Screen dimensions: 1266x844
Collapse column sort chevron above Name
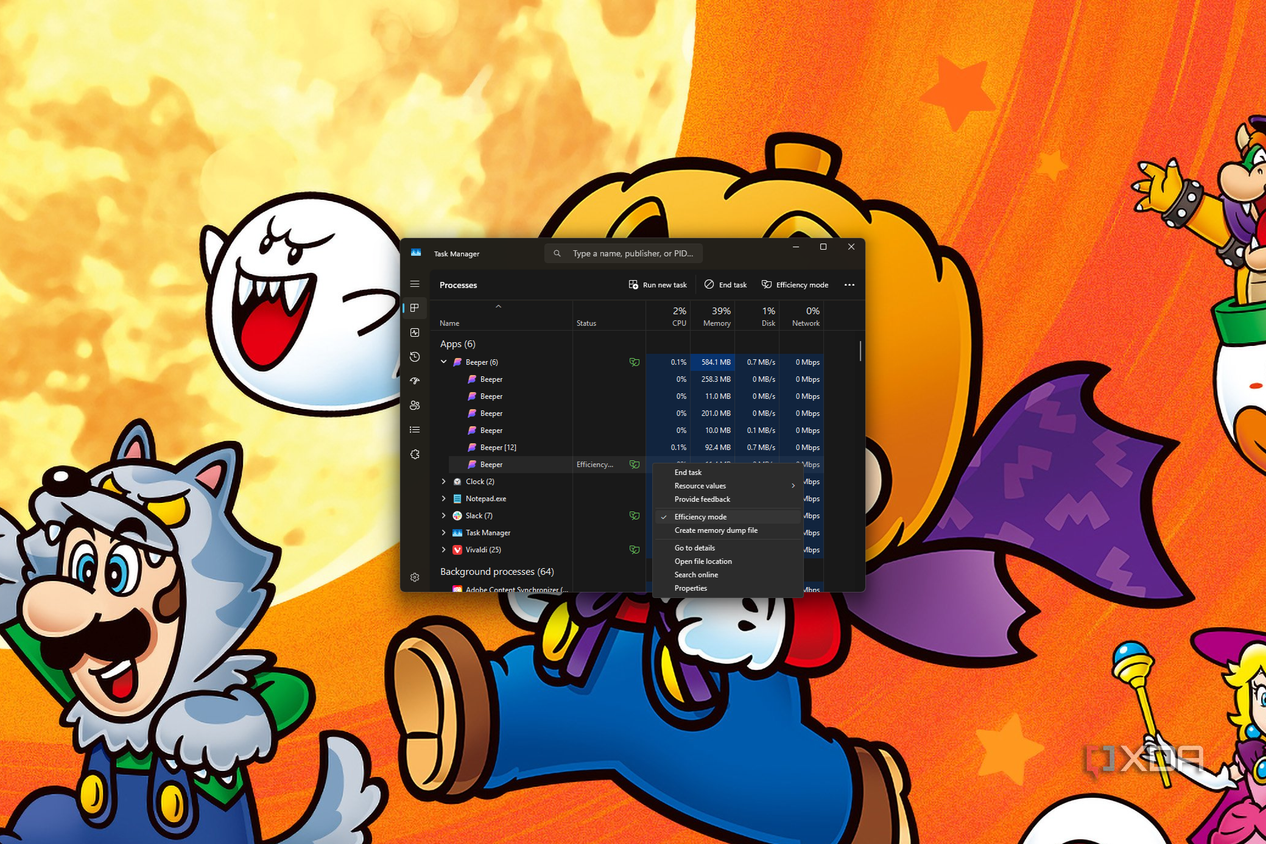498,306
